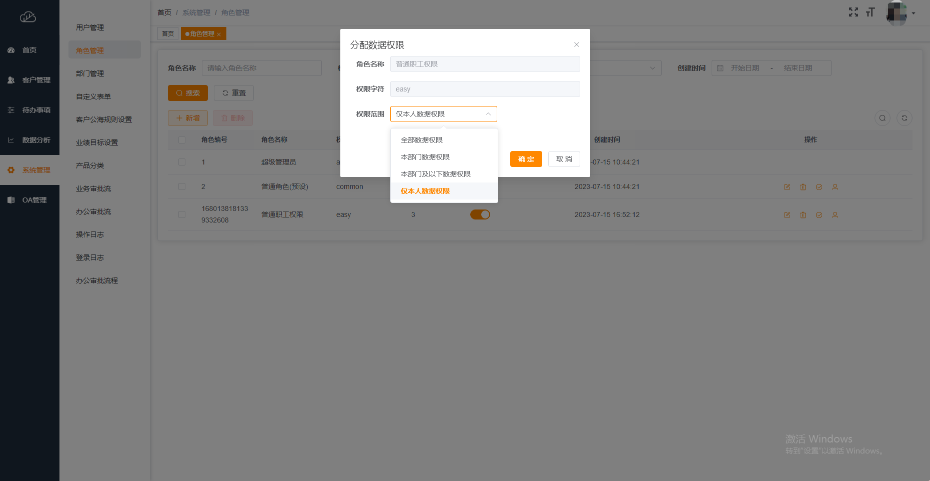Click the data permission icon in 普通职工权限 row
Image resolution: width=930 pixels, height=481 pixels.
(x=819, y=214)
